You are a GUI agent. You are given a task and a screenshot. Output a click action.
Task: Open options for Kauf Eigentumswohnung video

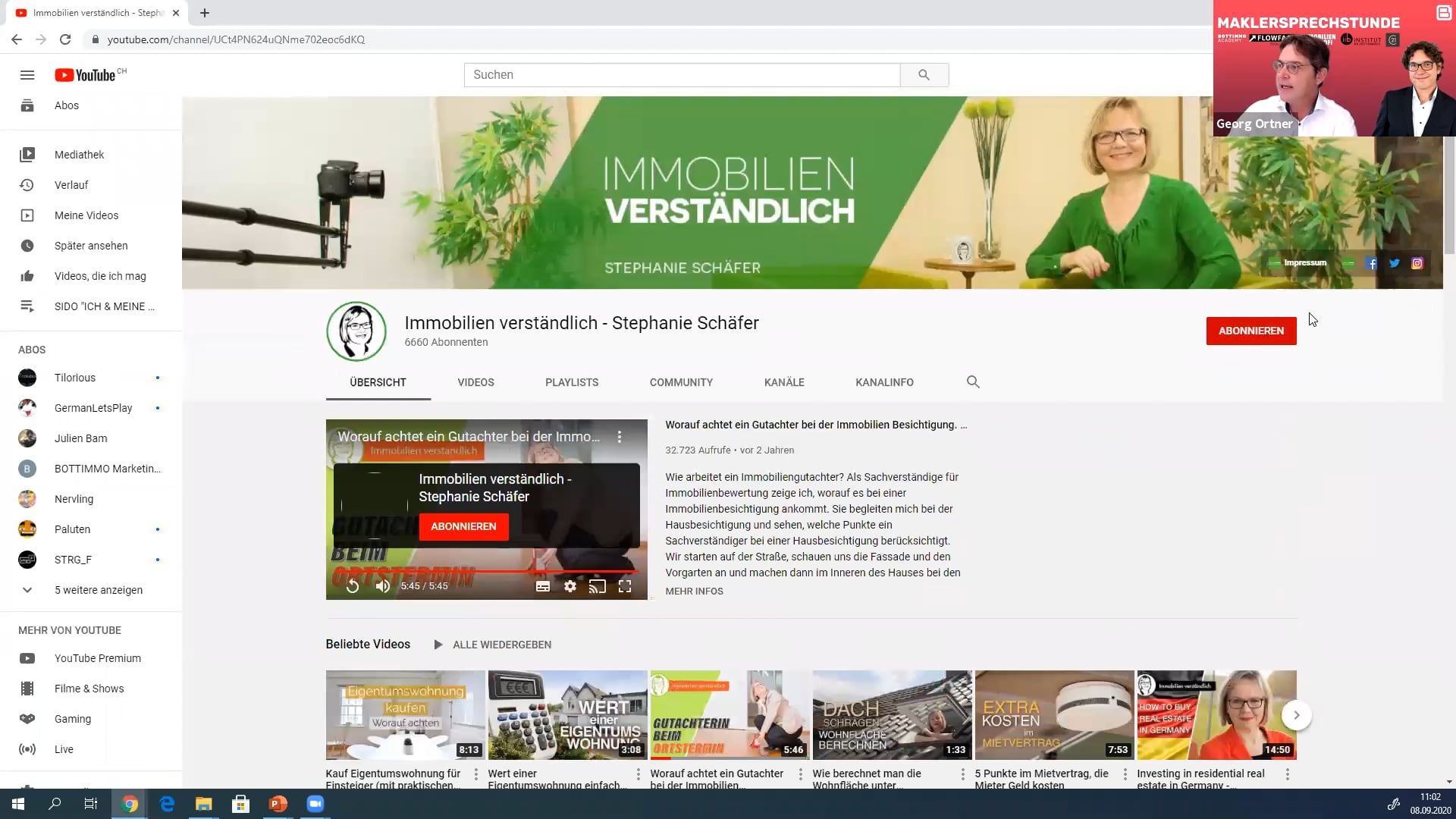pos(476,774)
